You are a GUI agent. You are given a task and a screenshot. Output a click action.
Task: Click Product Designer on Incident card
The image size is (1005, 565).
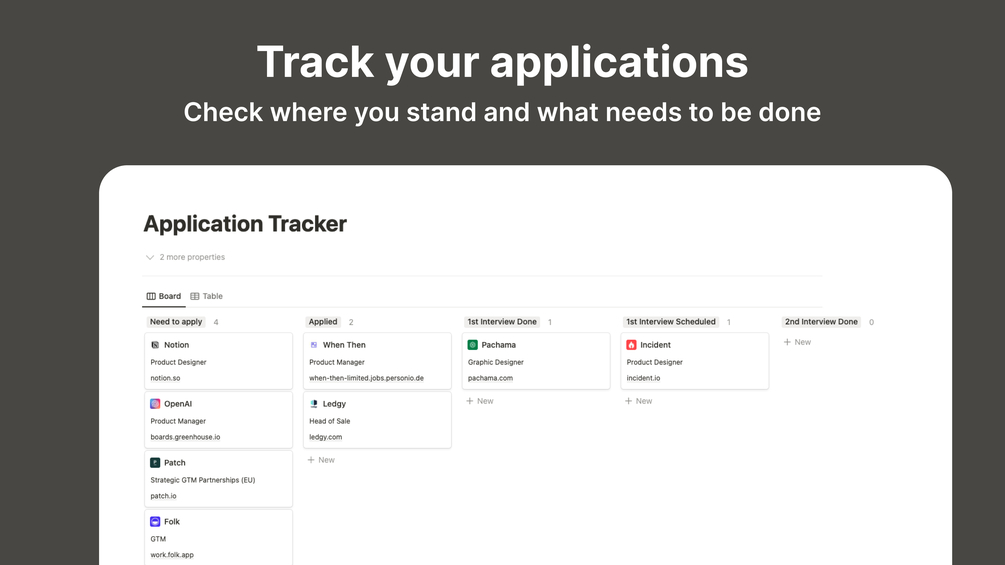click(x=654, y=362)
